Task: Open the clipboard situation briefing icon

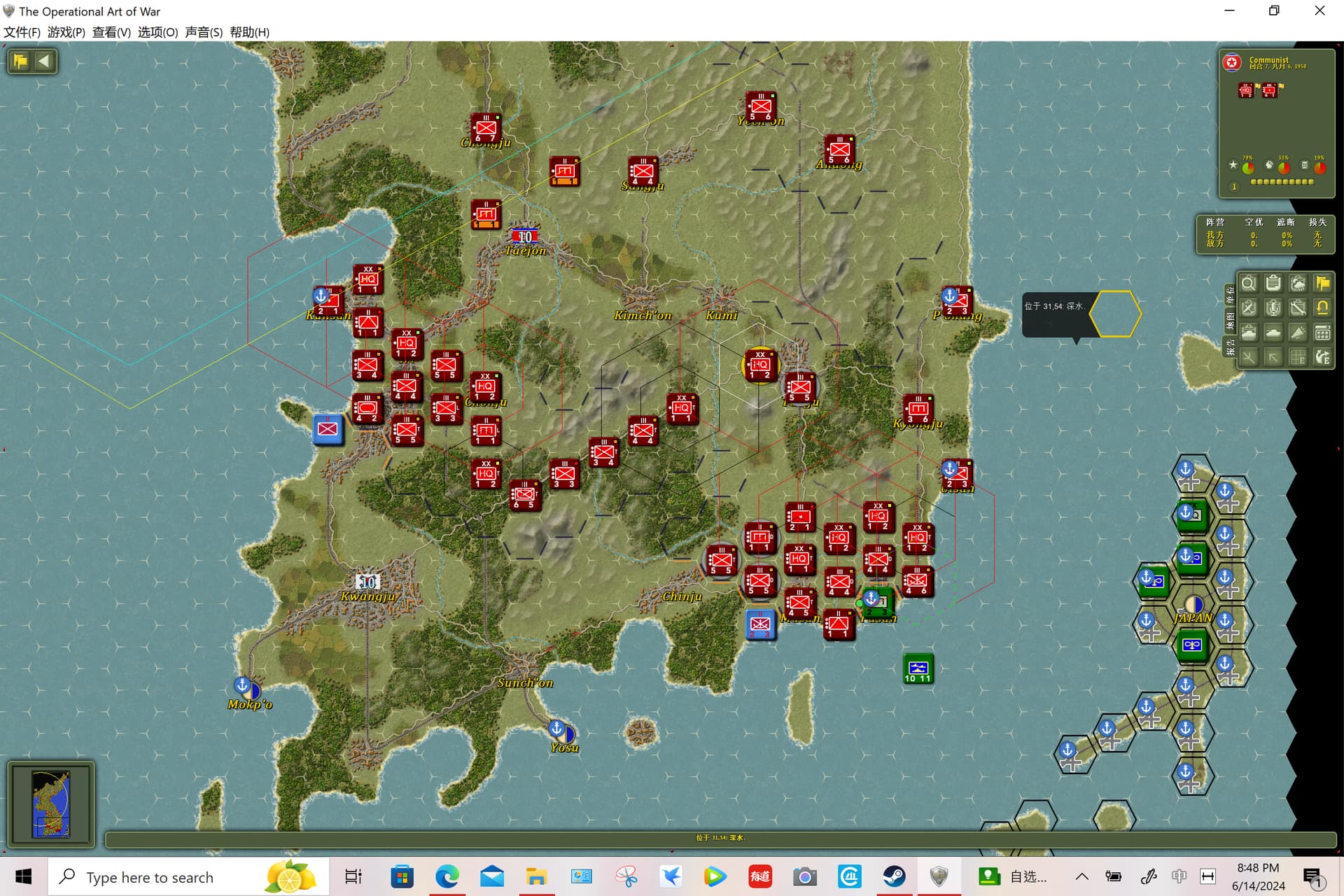Action: 1273,283
